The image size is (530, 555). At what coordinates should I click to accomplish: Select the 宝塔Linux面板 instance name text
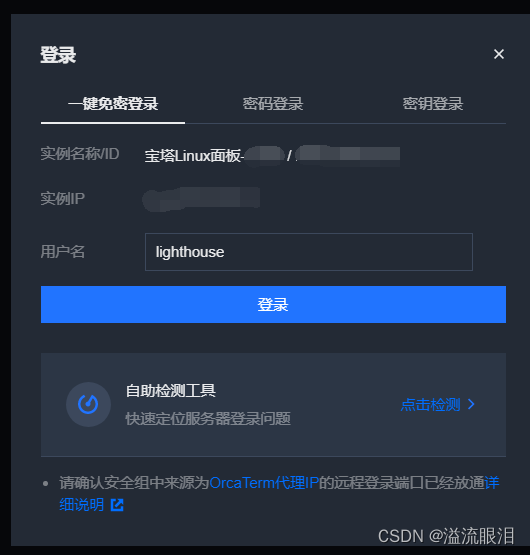[x=193, y=156]
